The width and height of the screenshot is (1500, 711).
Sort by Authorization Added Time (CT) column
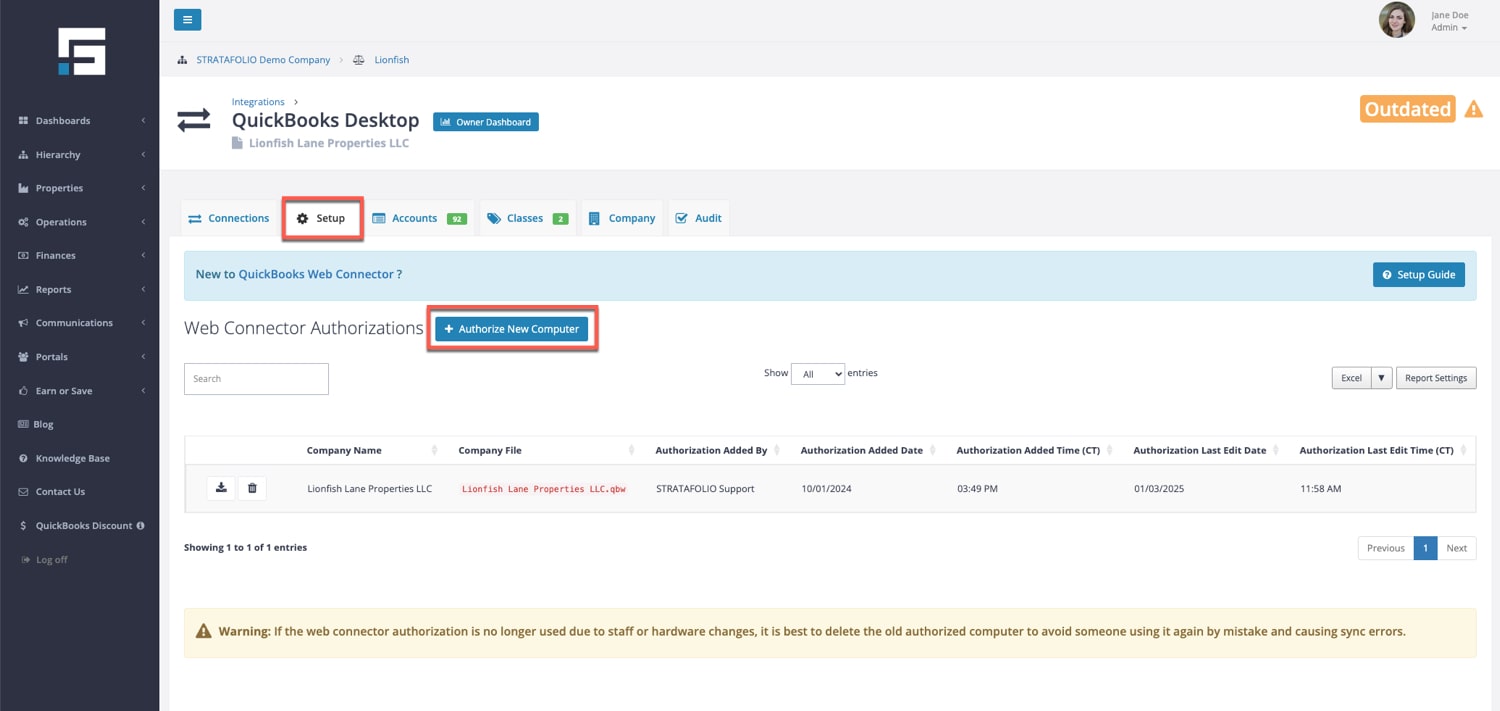[1034, 450]
